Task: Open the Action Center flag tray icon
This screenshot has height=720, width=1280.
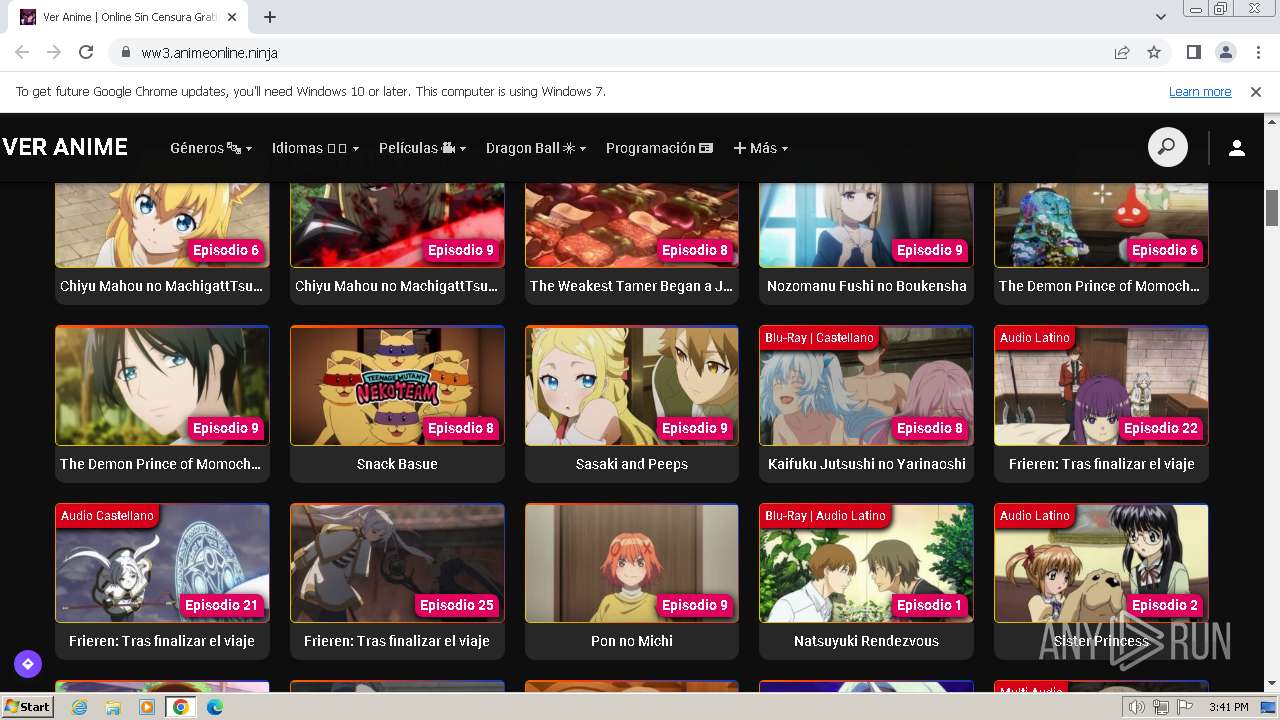Action: point(1185,707)
